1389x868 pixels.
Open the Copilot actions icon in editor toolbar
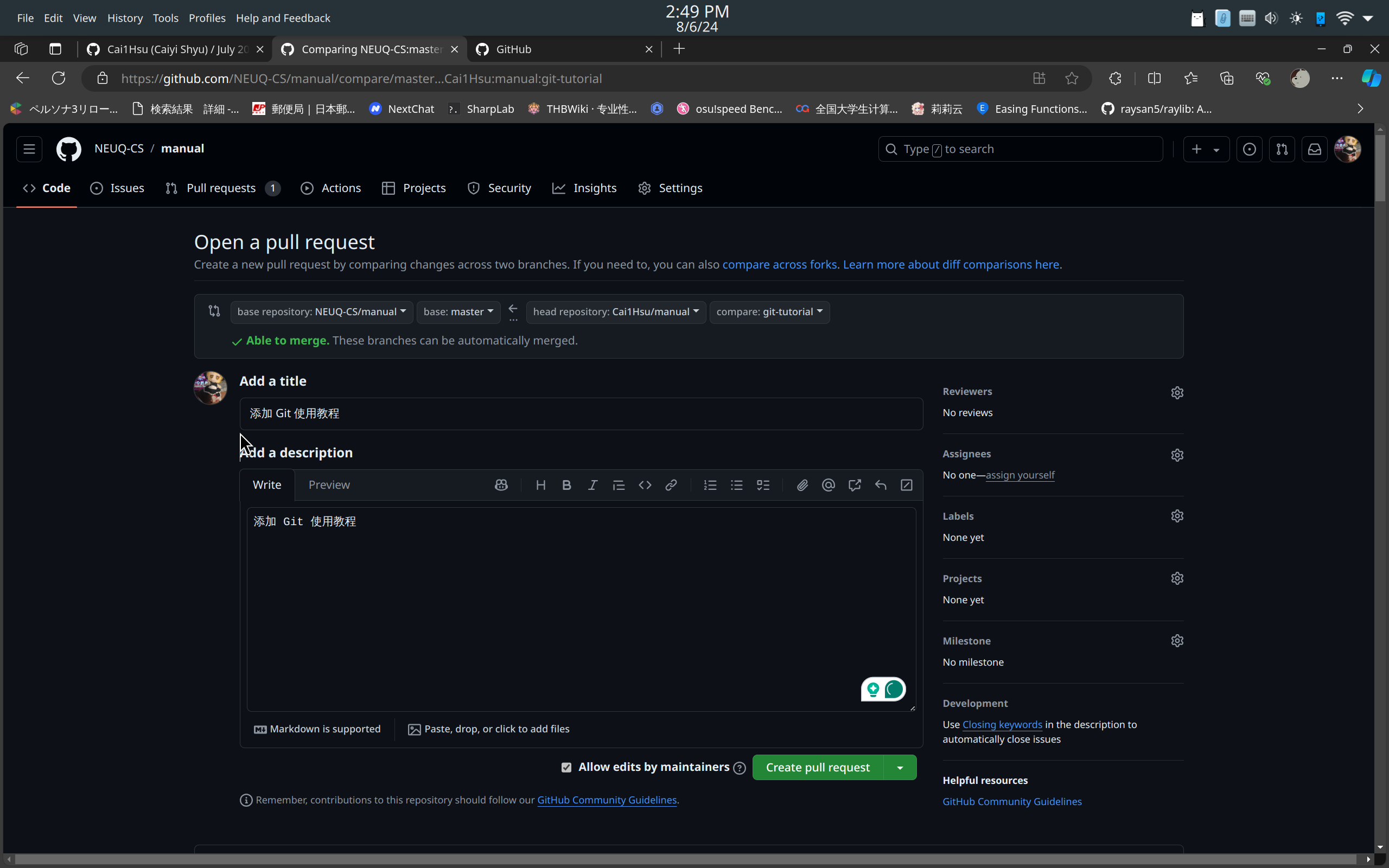pos(501,485)
